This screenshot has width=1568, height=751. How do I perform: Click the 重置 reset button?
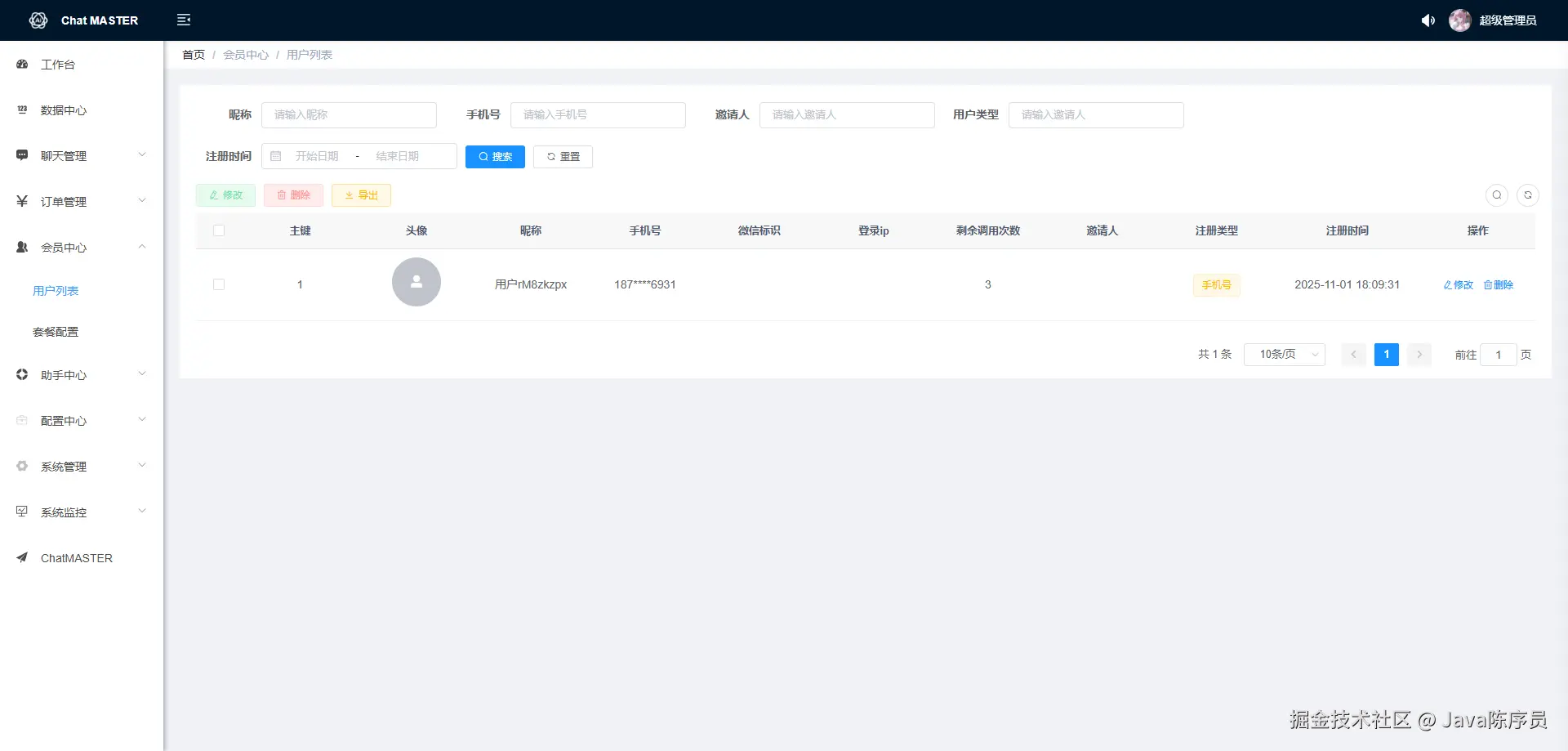[x=563, y=157]
